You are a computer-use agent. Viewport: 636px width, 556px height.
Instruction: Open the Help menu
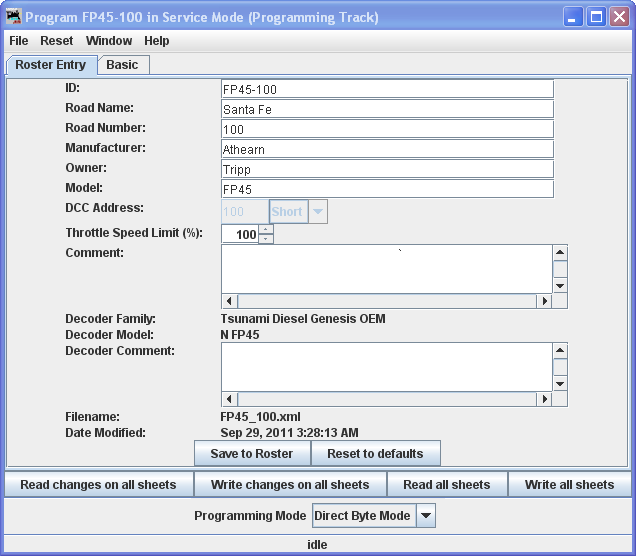click(157, 41)
